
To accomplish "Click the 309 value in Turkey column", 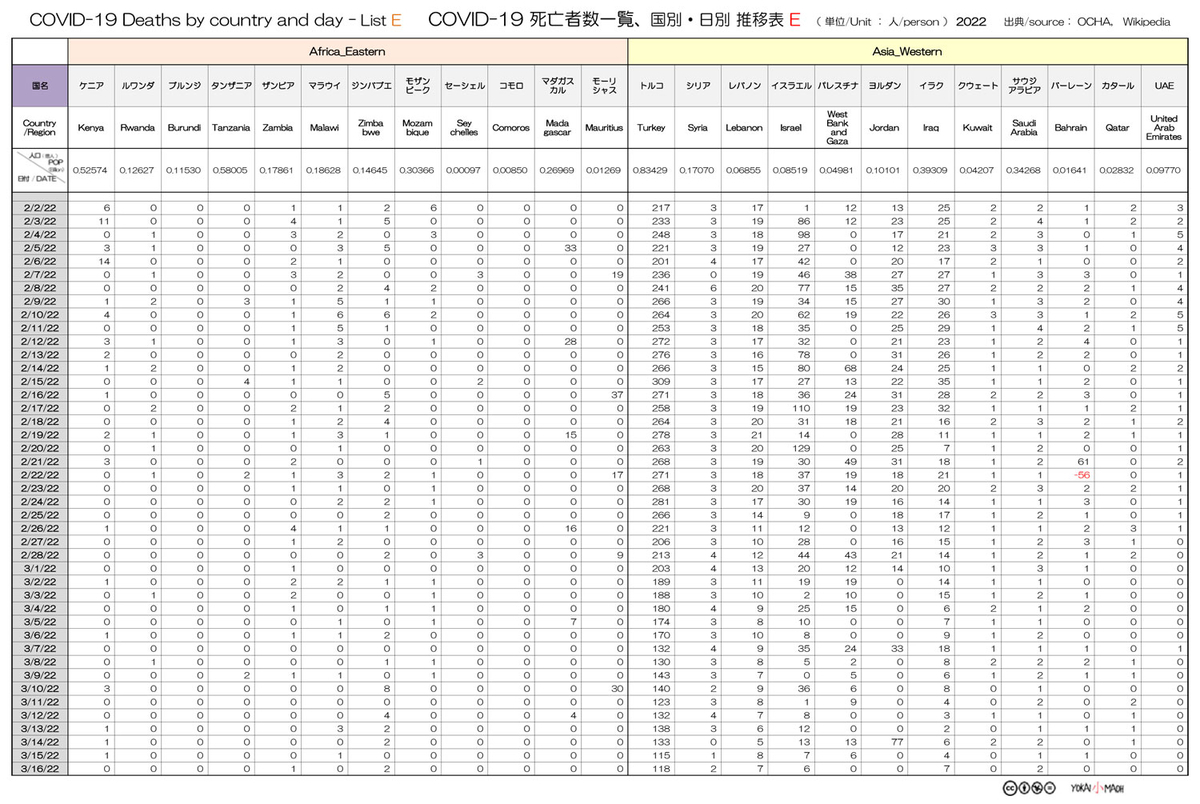I will [659, 381].
